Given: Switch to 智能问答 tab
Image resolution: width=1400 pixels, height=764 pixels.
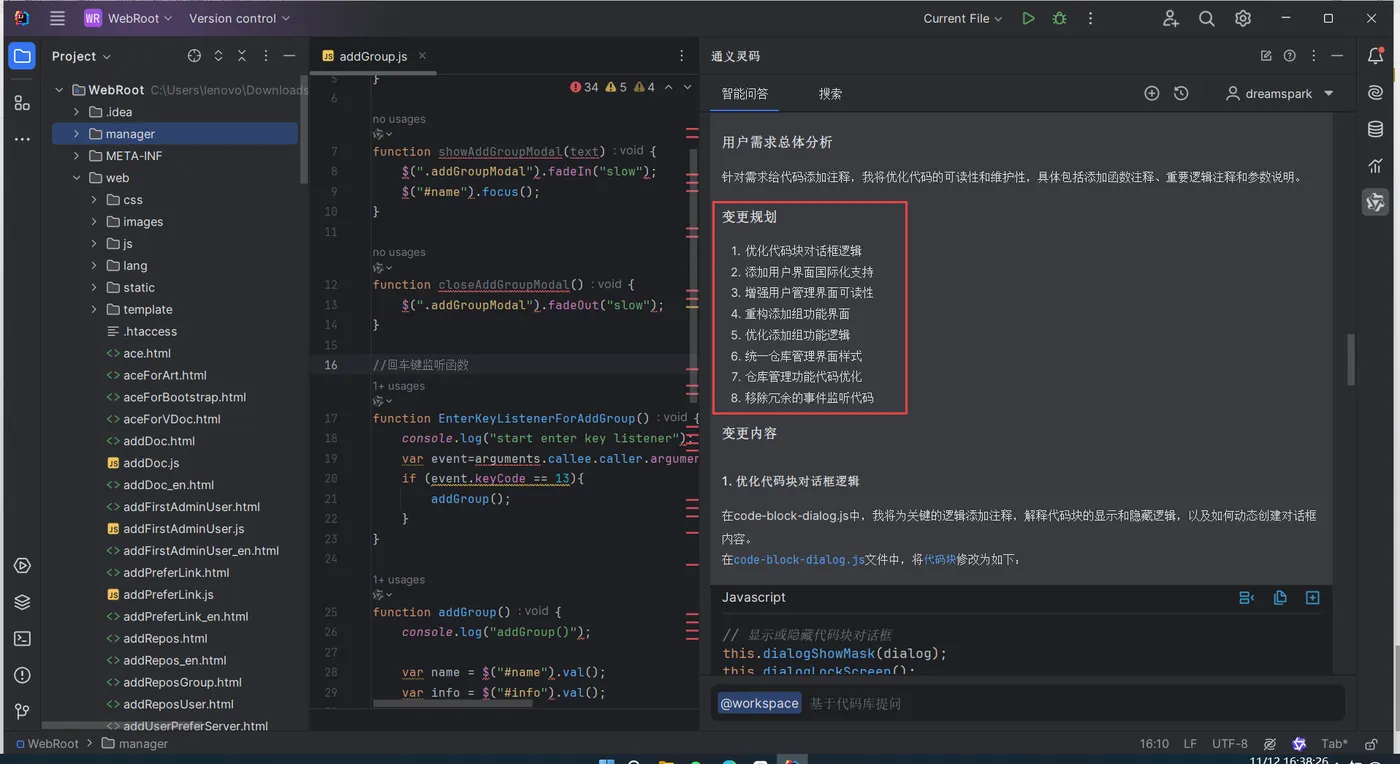Looking at the screenshot, I should click(x=745, y=93).
